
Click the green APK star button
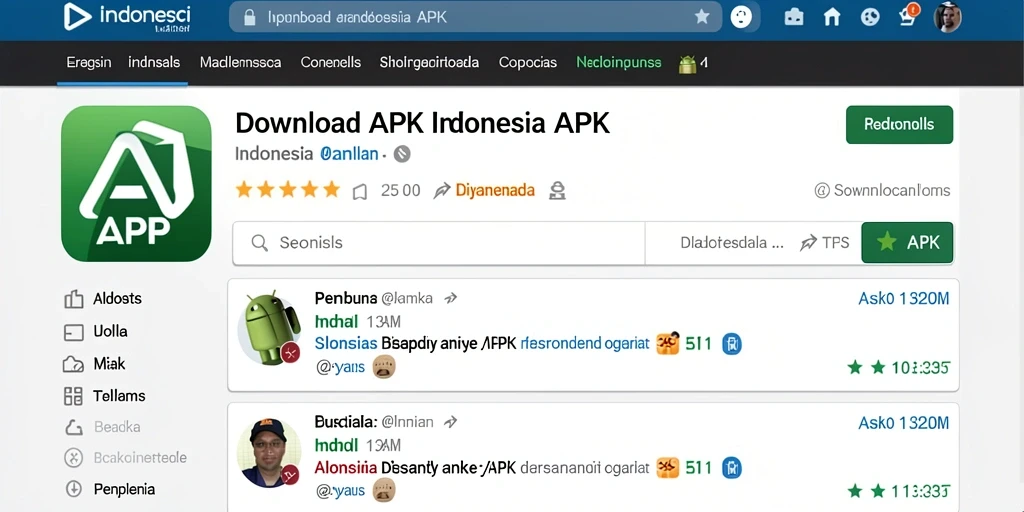point(907,242)
